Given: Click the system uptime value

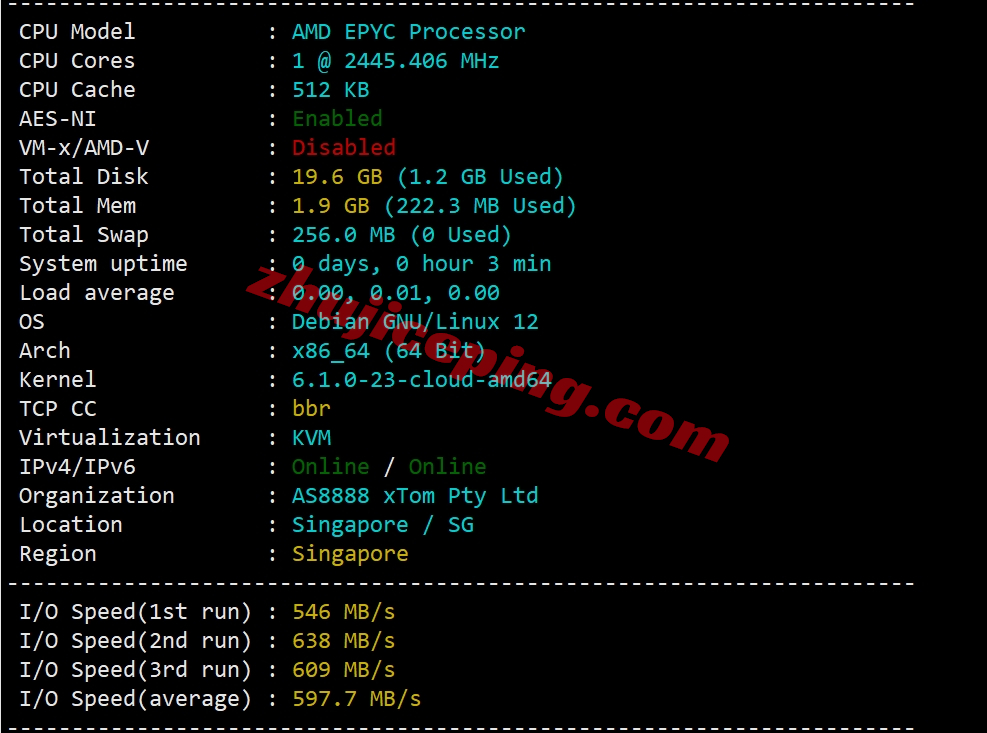Looking at the screenshot, I should pyautogui.click(x=421, y=263).
